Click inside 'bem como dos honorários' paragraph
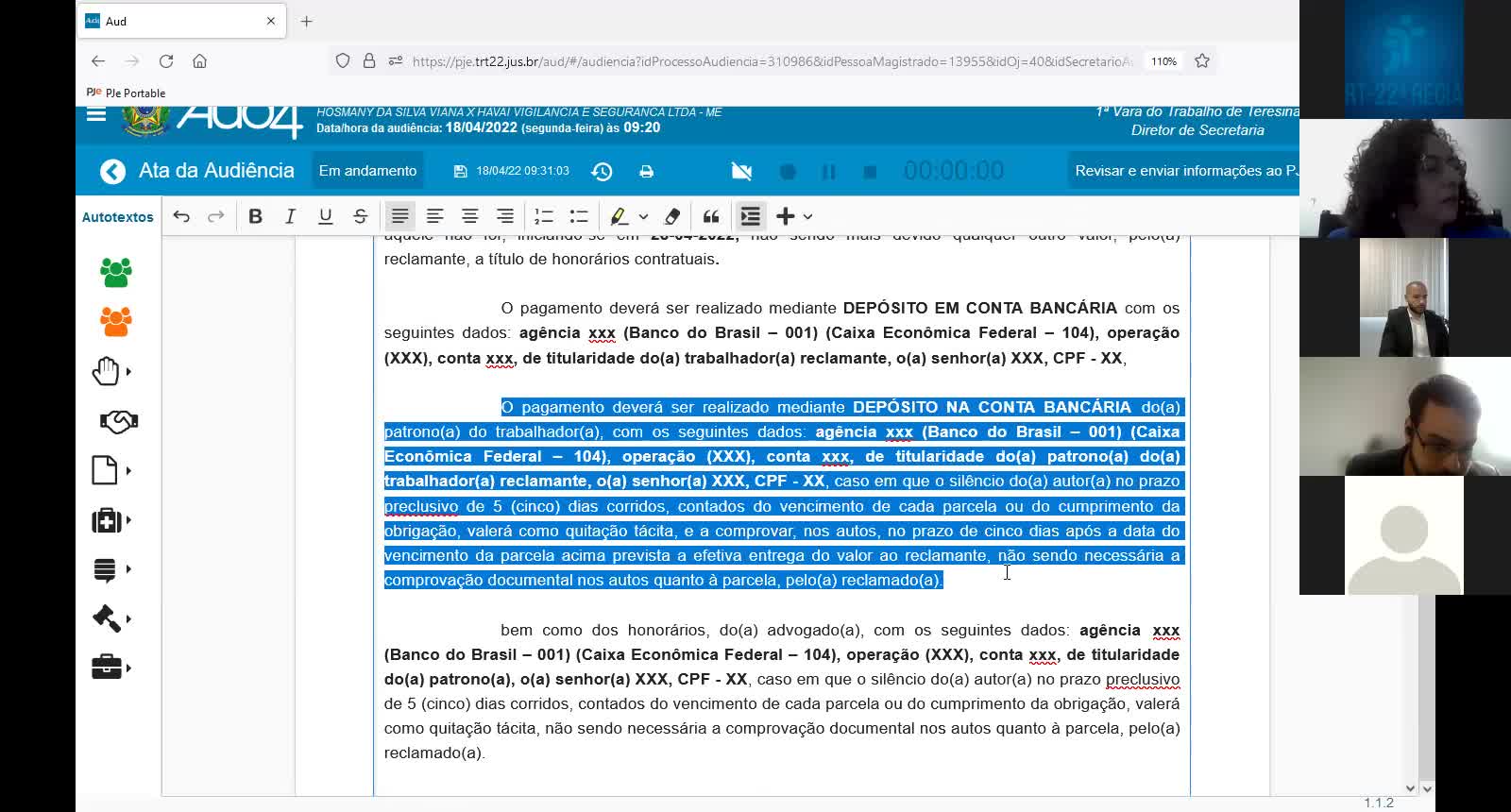This screenshot has height=812, width=1511. pos(781,691)
